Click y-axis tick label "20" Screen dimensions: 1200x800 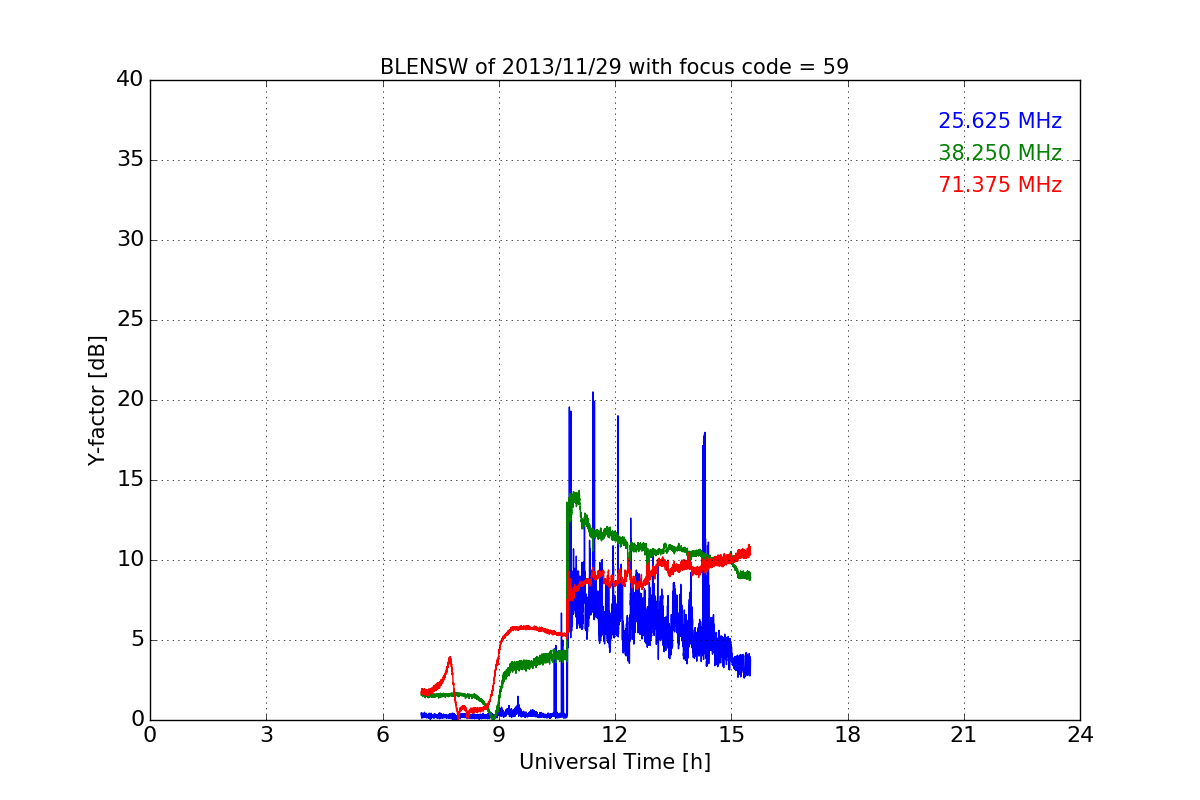coord(130,400)
